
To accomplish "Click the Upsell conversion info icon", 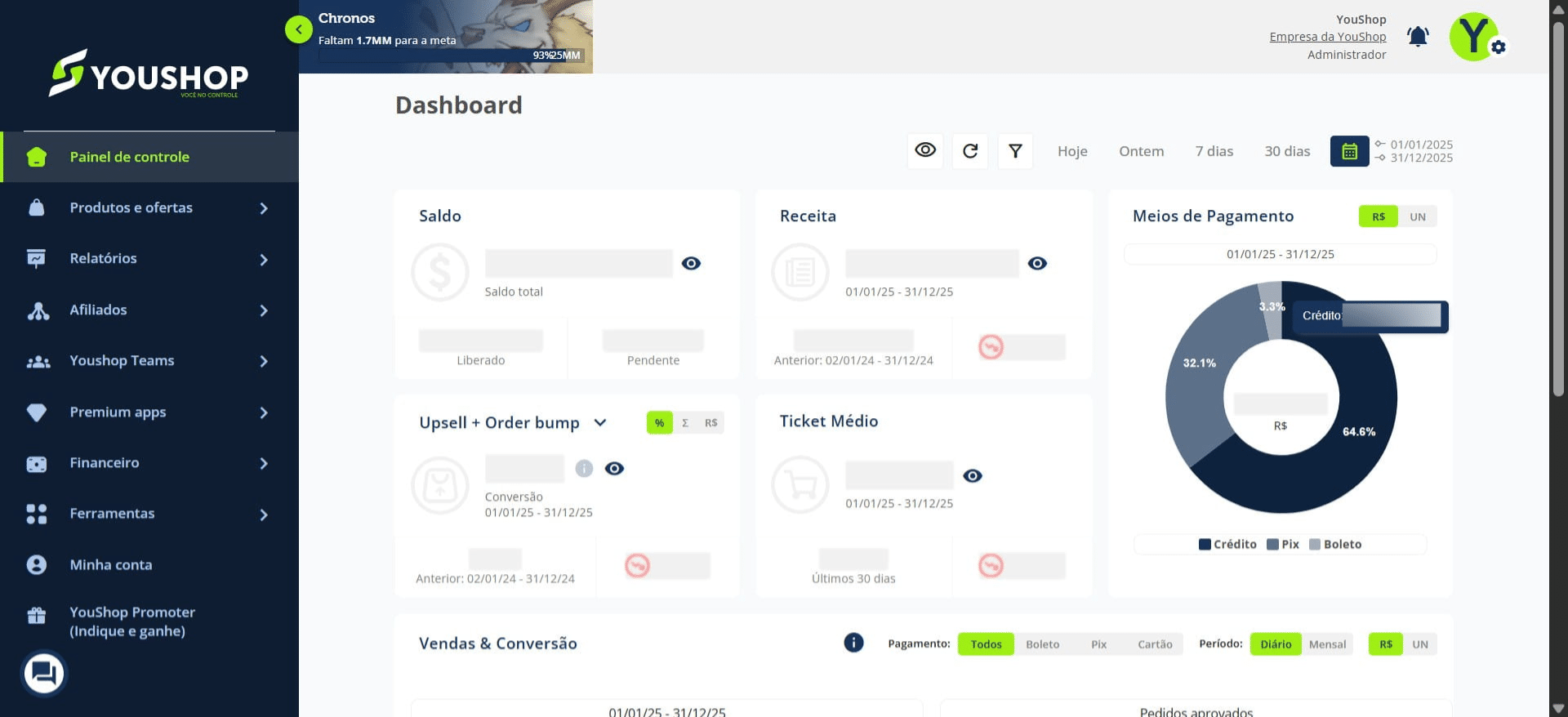I will [584, 468].
